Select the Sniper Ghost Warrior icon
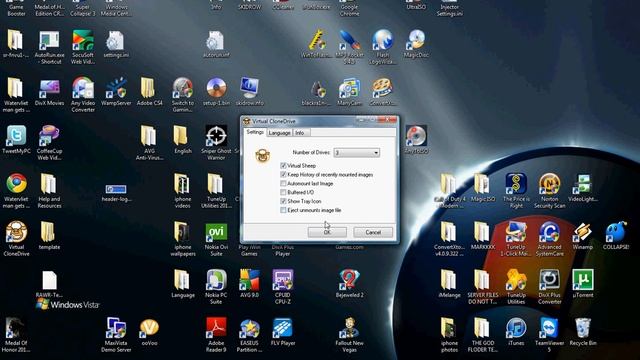The width and height of the screenshot is (640, 360). tap(216, 143)
